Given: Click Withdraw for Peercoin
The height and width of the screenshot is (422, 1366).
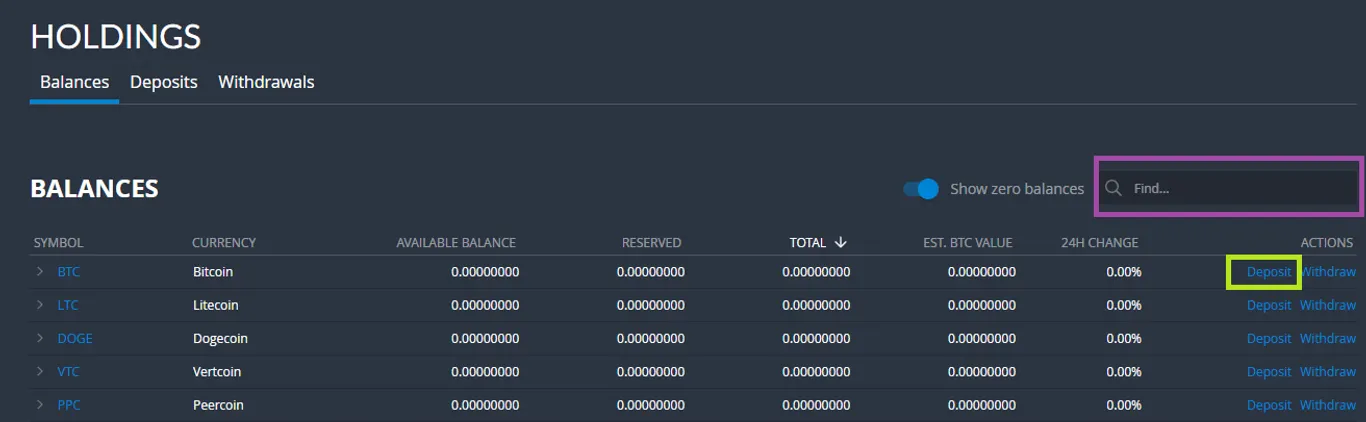Looking at the screenshot, I should pyautogui.click(x=1328, y=405).
